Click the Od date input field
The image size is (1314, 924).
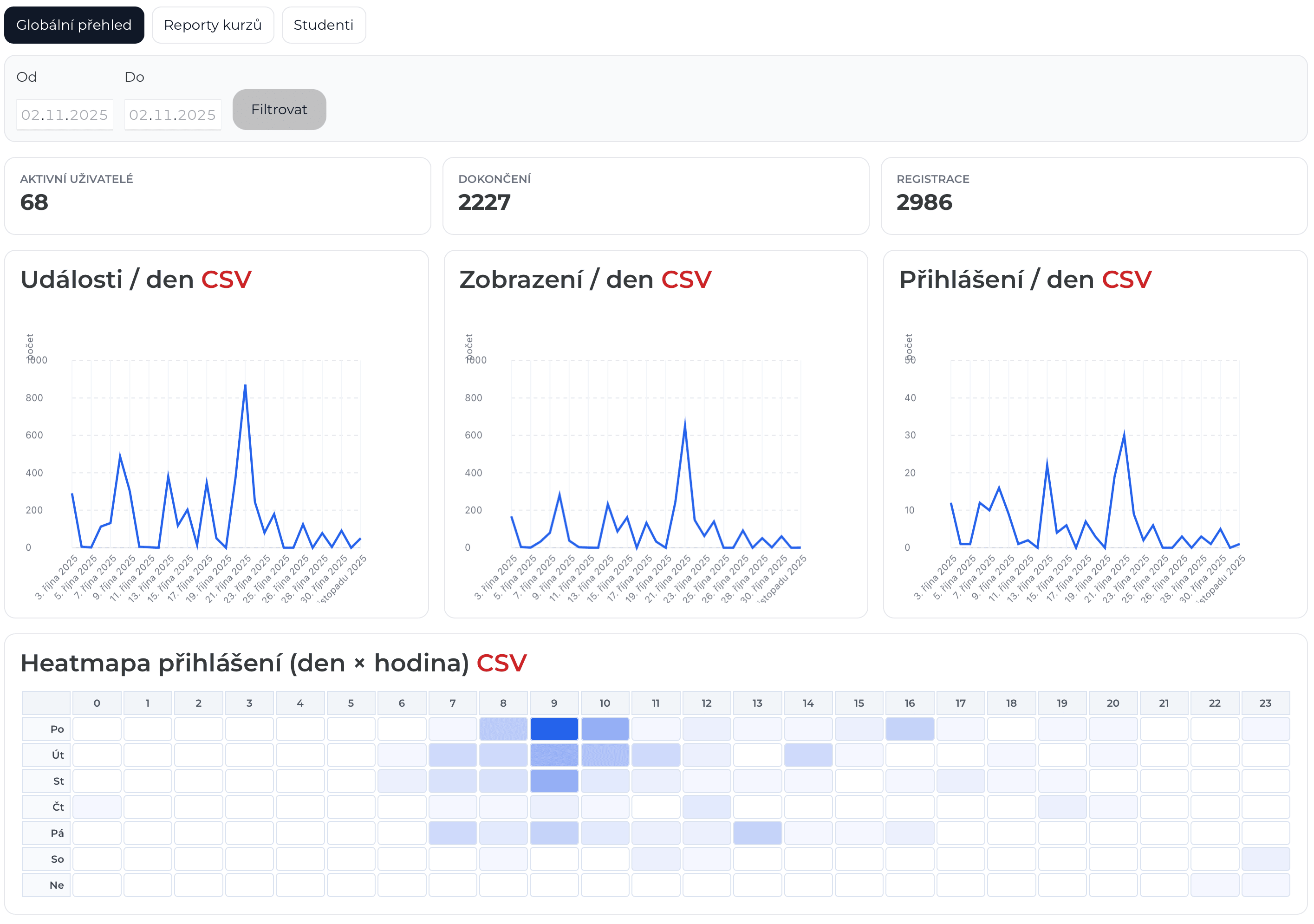pyautogui.click(x=64, y=115)
